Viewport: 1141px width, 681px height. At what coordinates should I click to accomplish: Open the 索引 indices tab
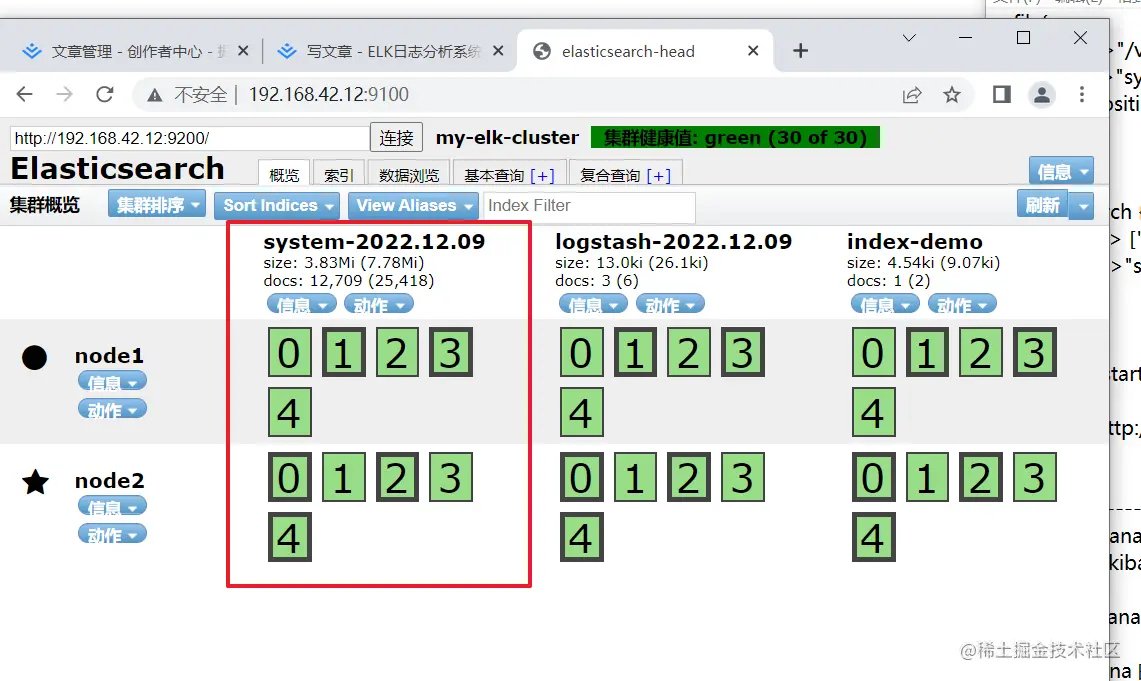coord(338,175)
